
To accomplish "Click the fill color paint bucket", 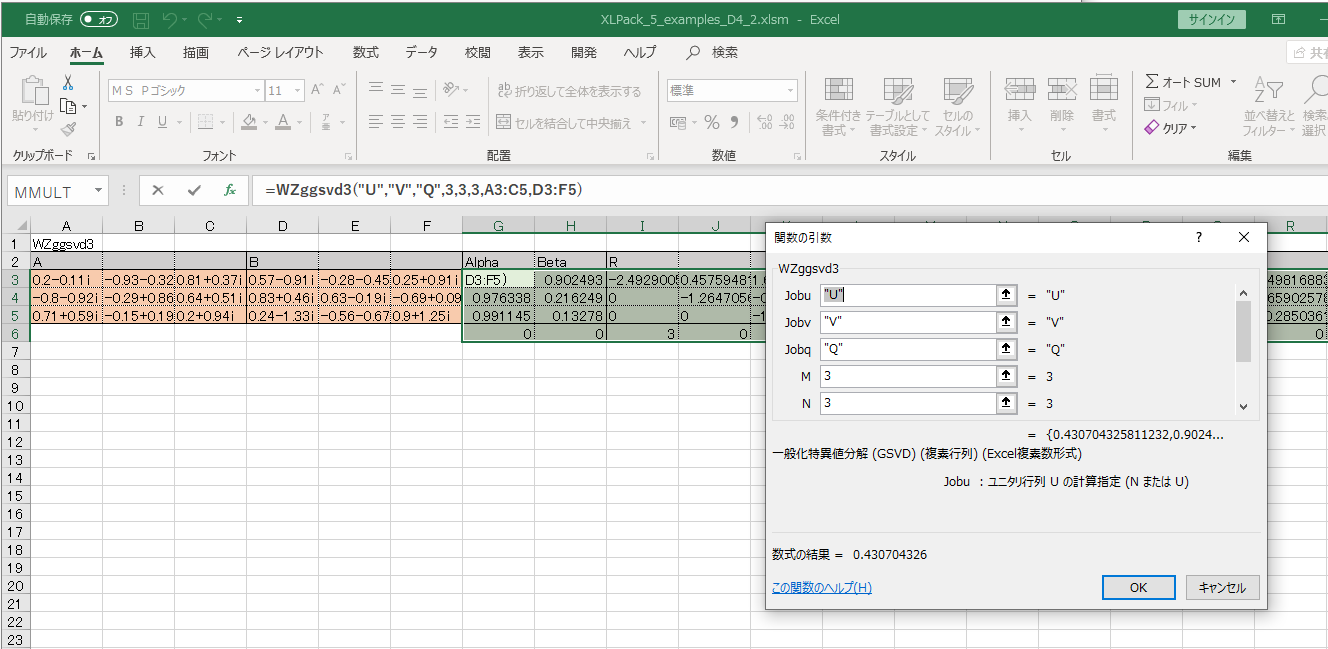I will pyautogui.click(x=249, y=122).
